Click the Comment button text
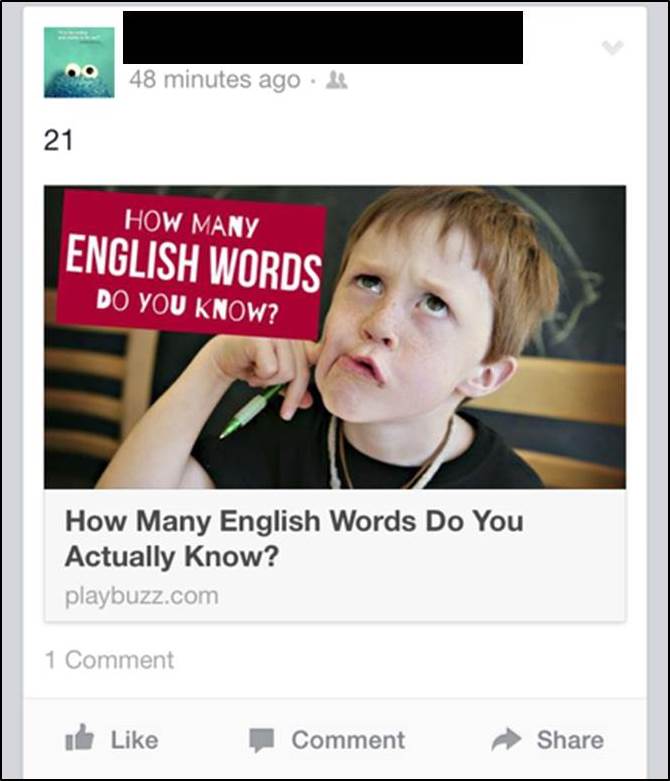The image size is (670, 781). point(348,740)
